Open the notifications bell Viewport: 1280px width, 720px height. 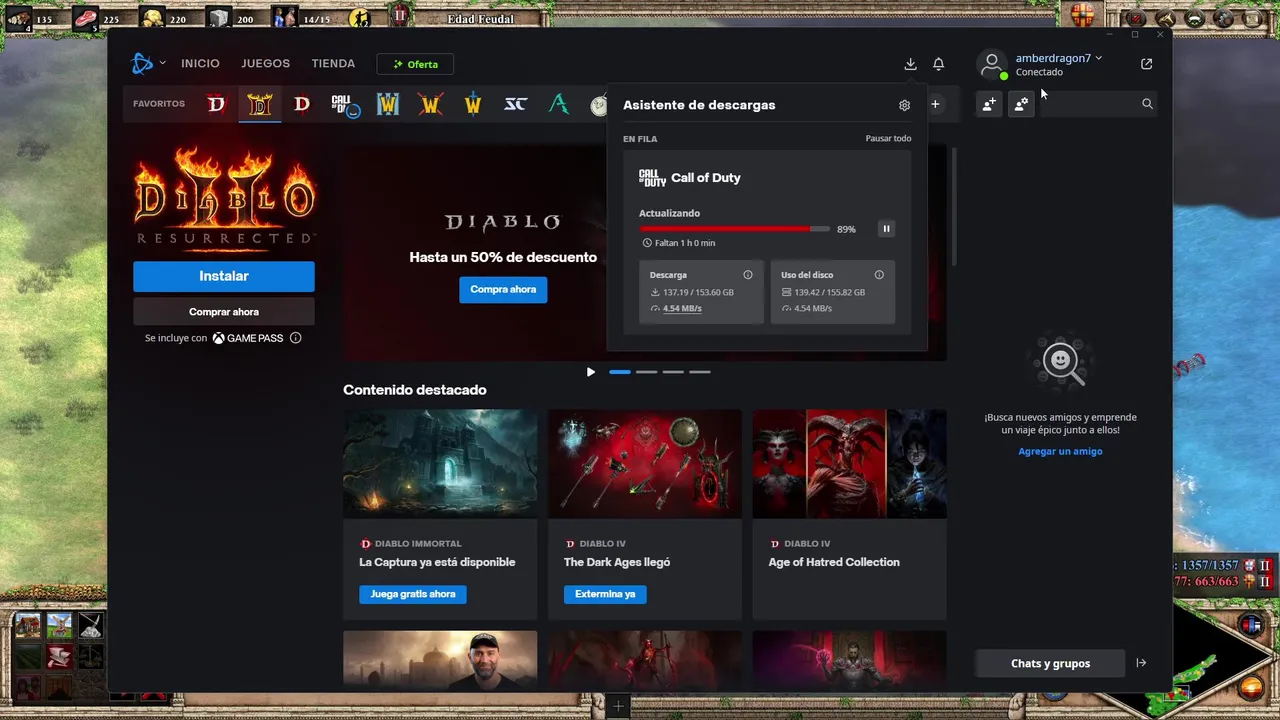[938, 64]
